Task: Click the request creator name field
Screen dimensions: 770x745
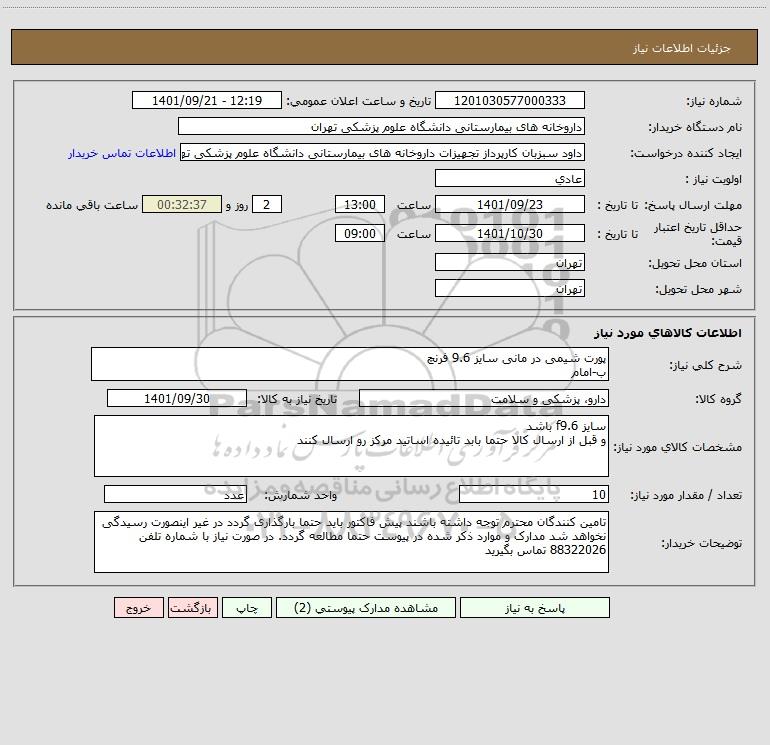Action: (383, 152)
